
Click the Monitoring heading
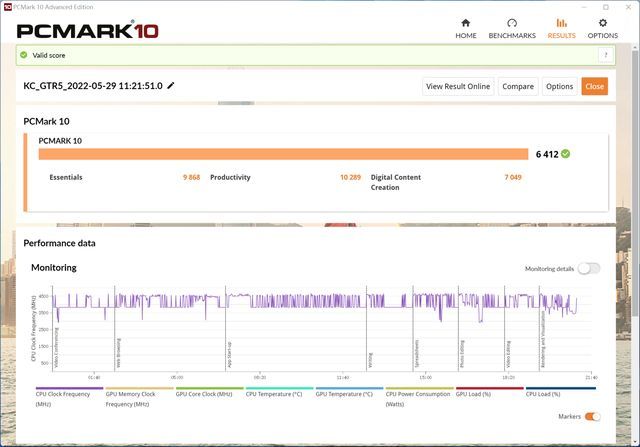54,268
